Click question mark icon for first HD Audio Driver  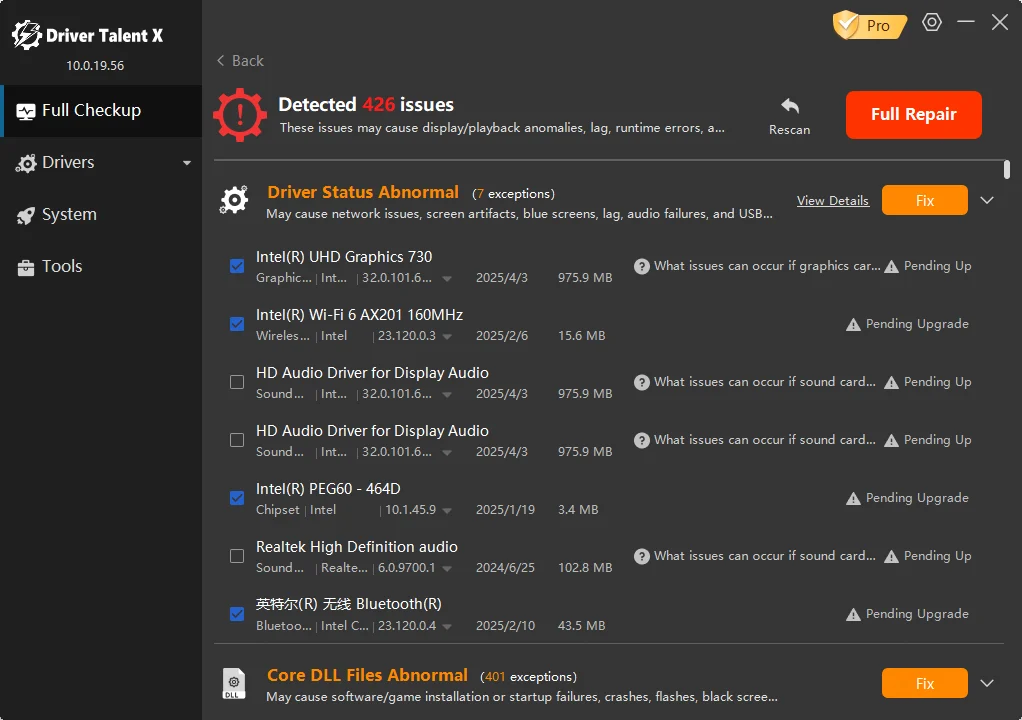click(641, 382)
